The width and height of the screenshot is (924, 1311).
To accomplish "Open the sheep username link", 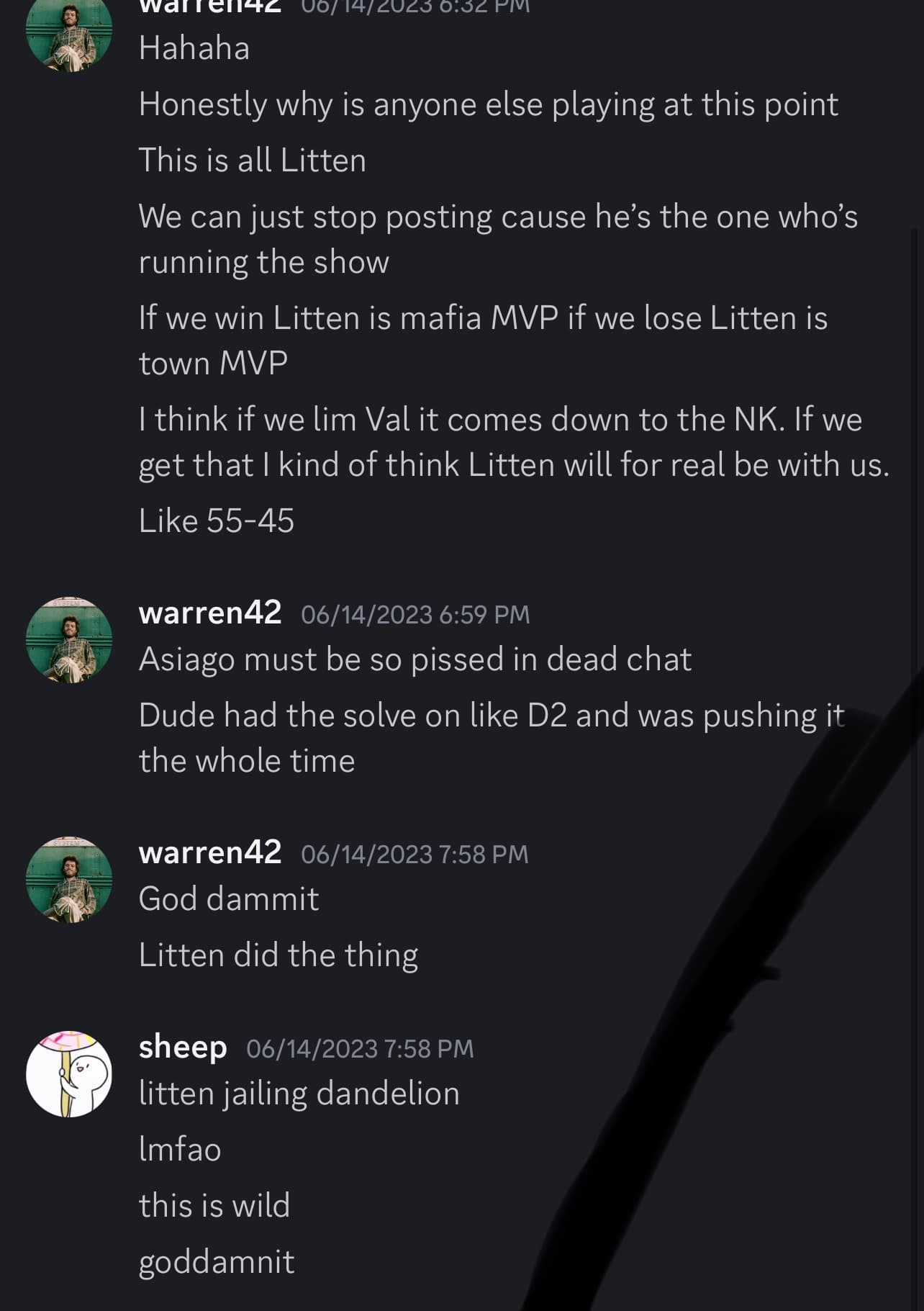I will (183, 1047).
